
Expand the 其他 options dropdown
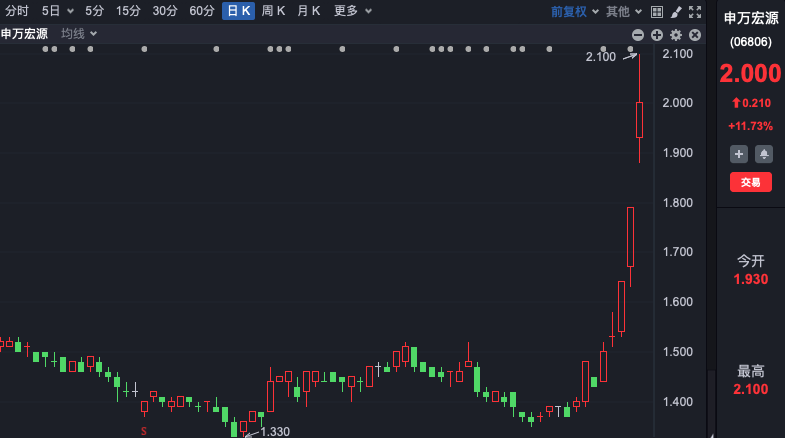click(623, 11)
